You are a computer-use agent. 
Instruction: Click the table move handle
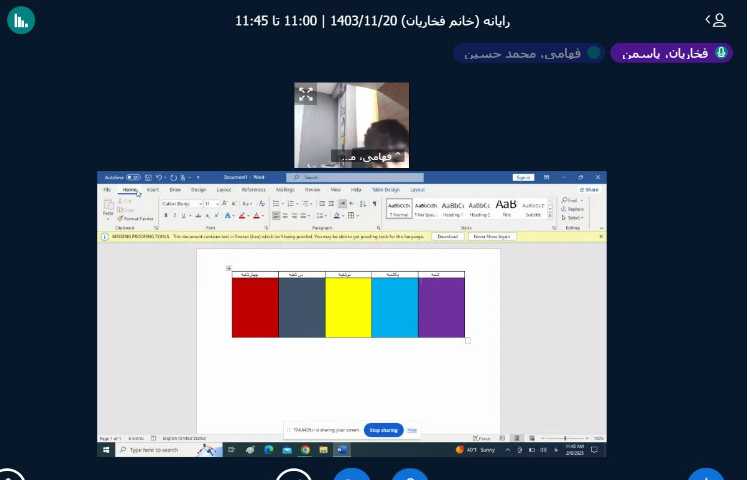pos(229,268)
